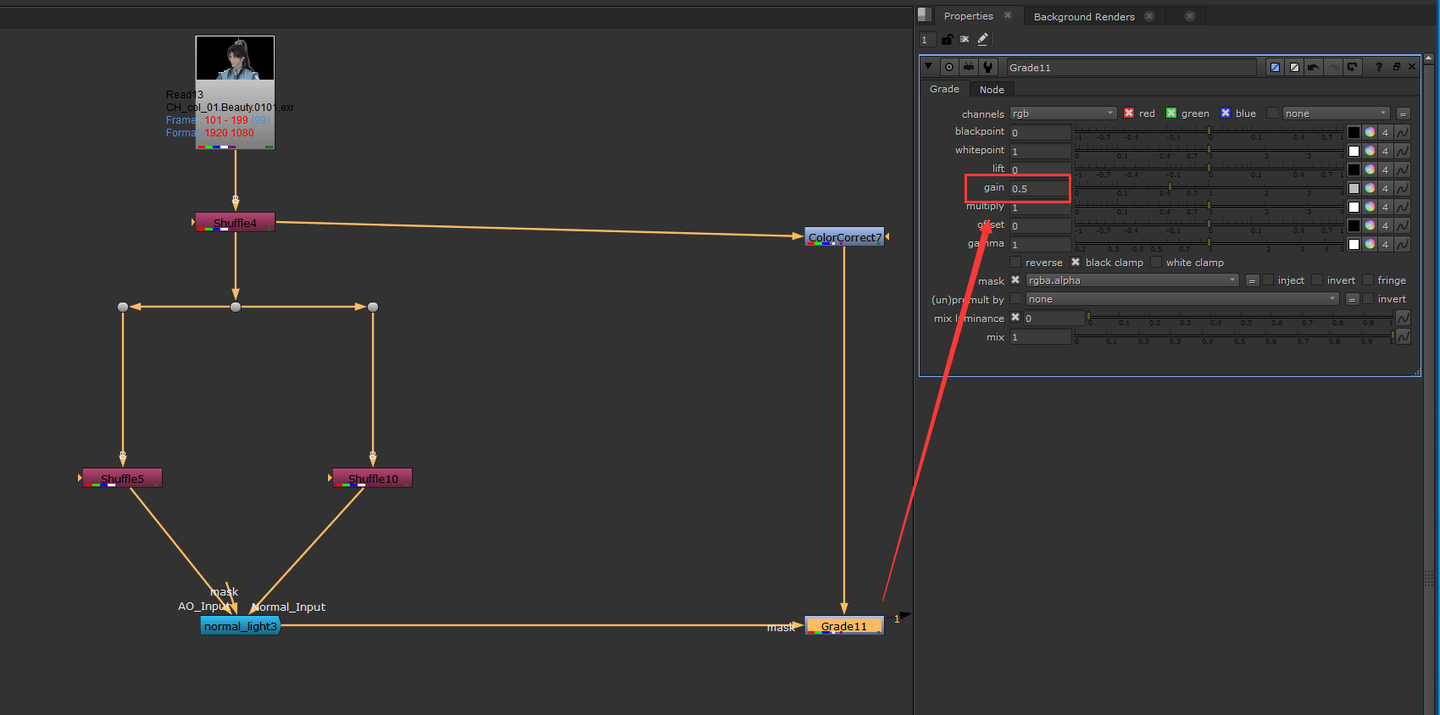Click the mix slider track
The height and width of the screenshot is (715, 1440).
point(1240,337)
